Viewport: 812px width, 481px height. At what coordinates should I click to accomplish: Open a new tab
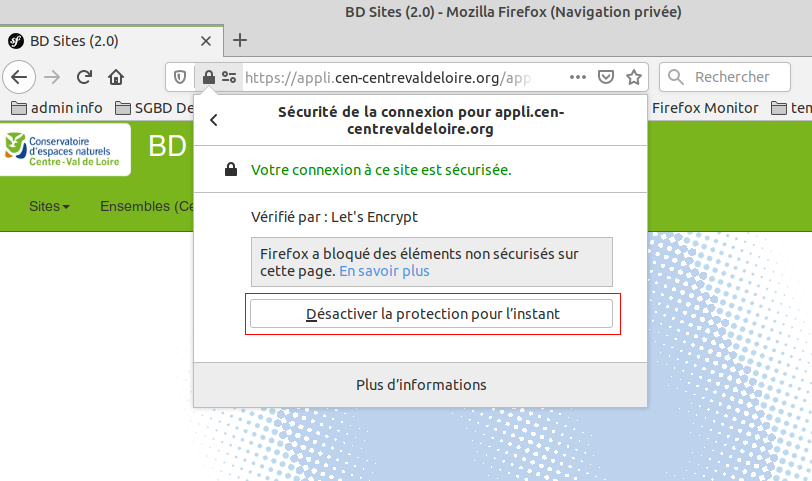click(239, 41)
